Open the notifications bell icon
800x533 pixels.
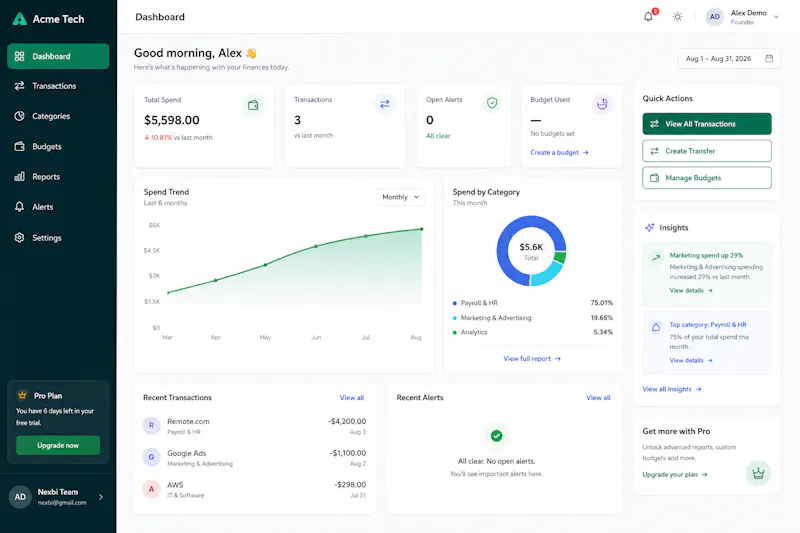point(648,17)
